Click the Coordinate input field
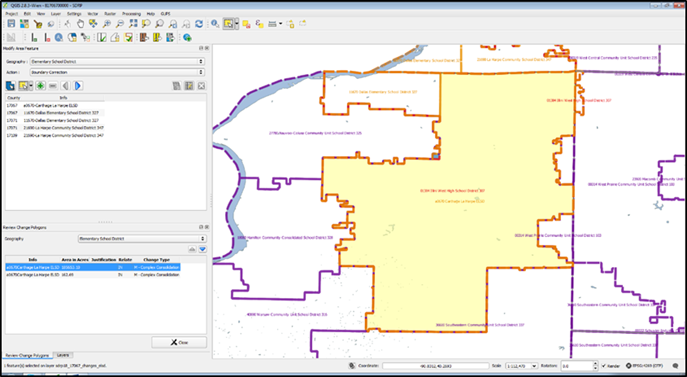 pyautogui.click(x=436, y=366)
